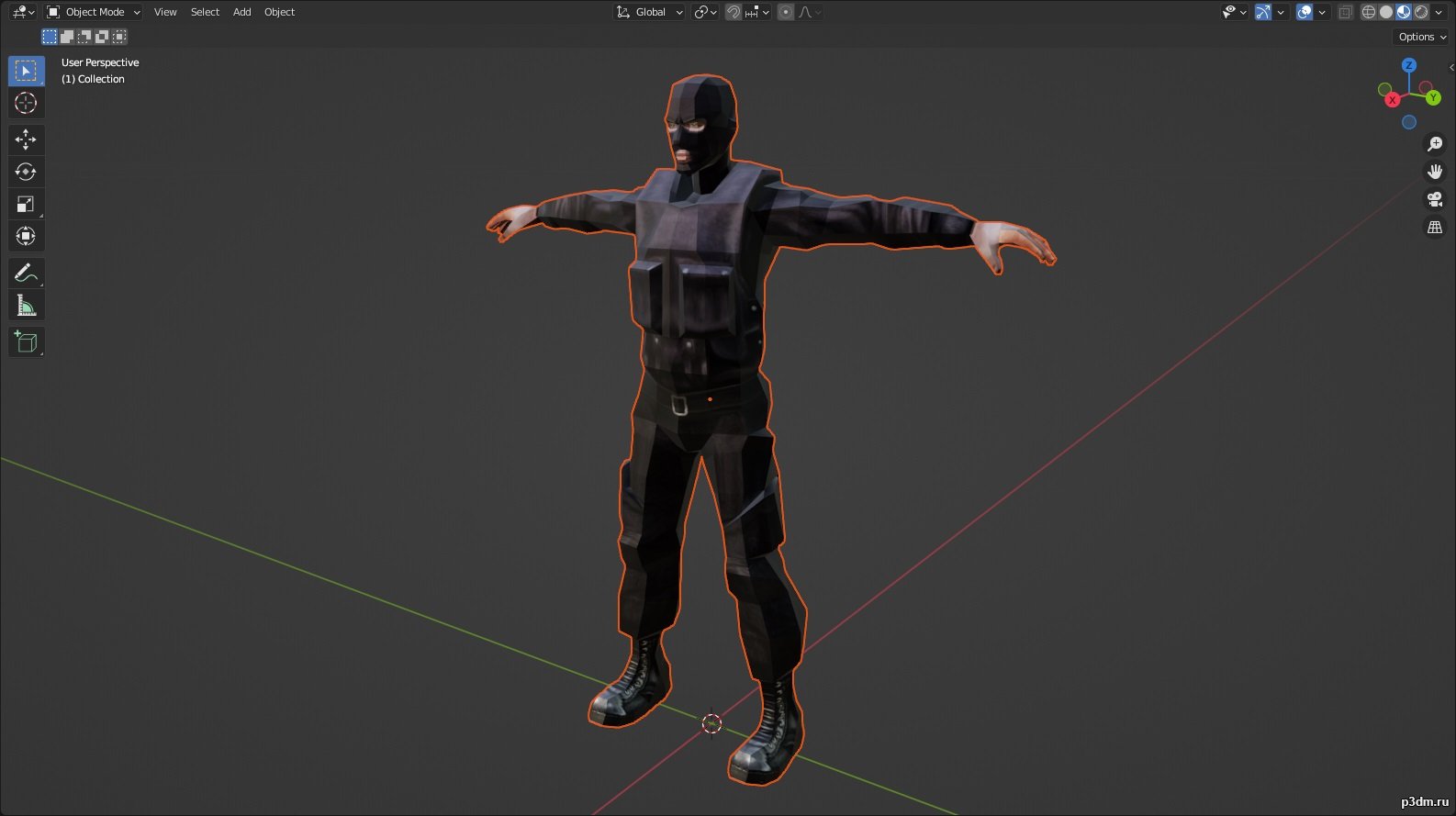
Task: Choose the Measure ruler tool
Action: pos(26,307)
